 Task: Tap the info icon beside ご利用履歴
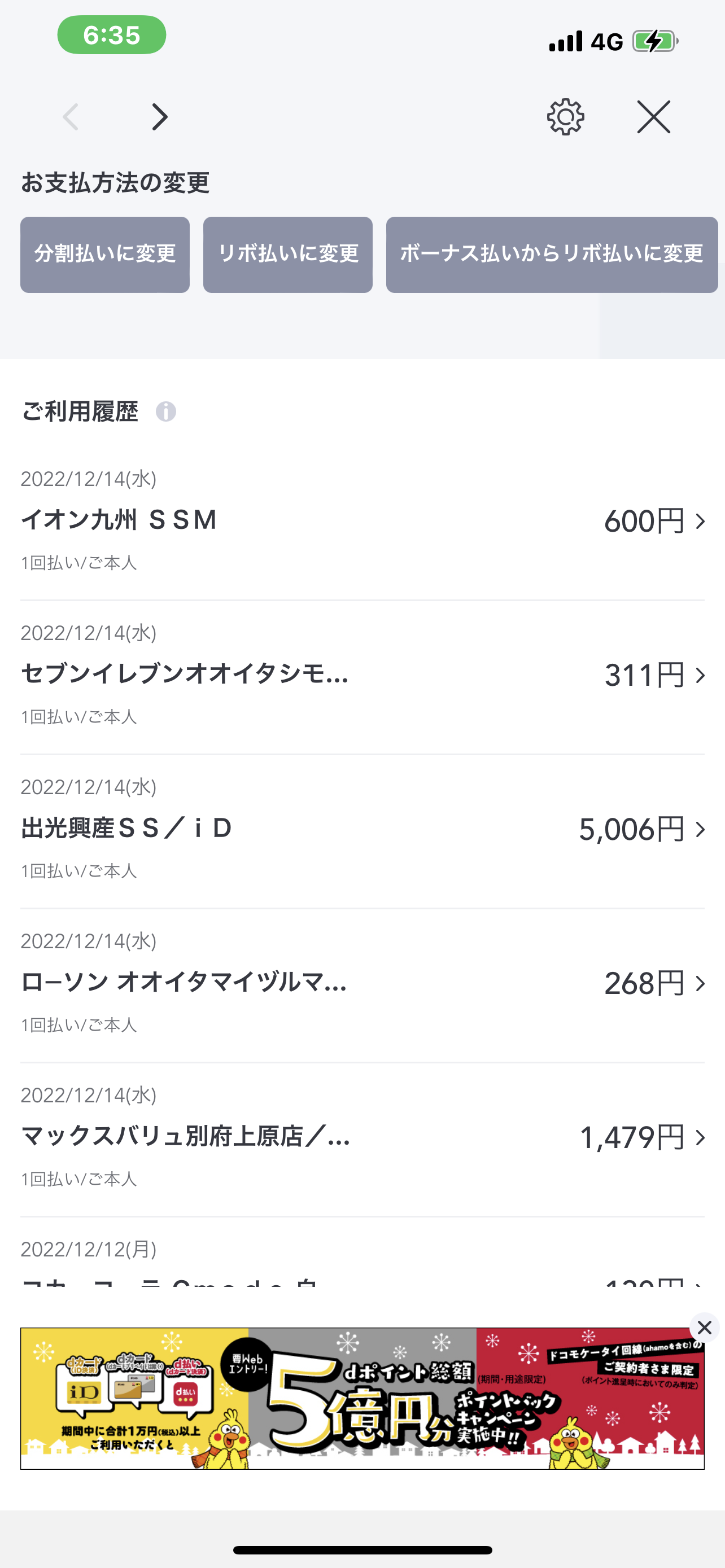166,411
